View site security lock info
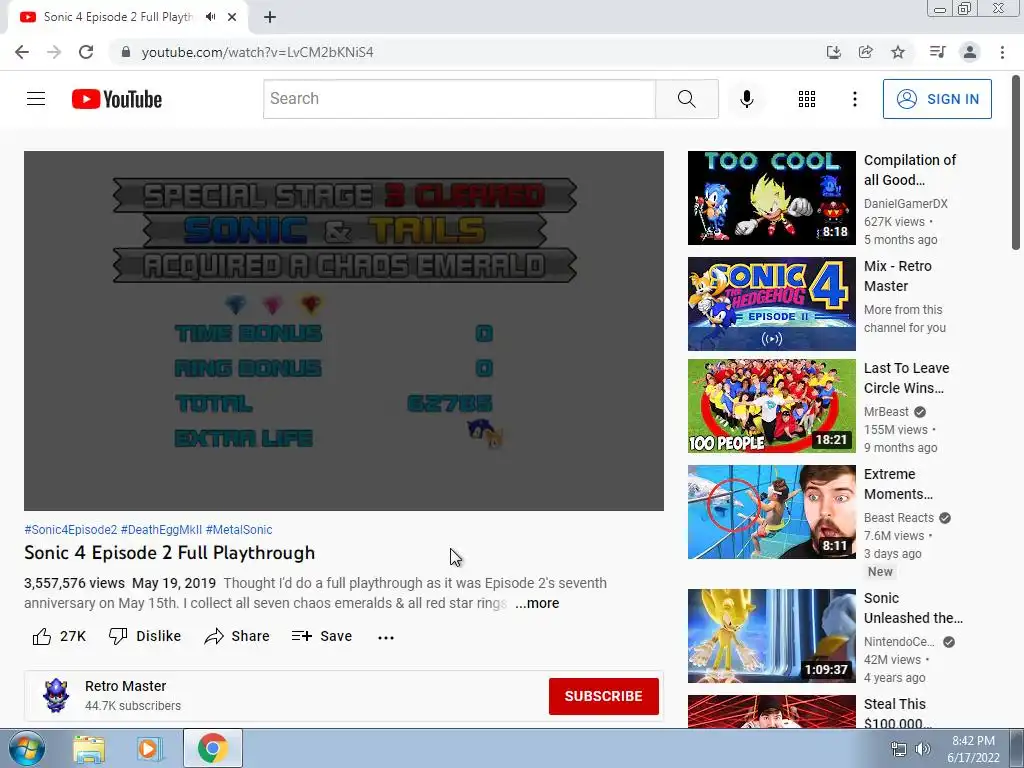 (x=125, y=52)
